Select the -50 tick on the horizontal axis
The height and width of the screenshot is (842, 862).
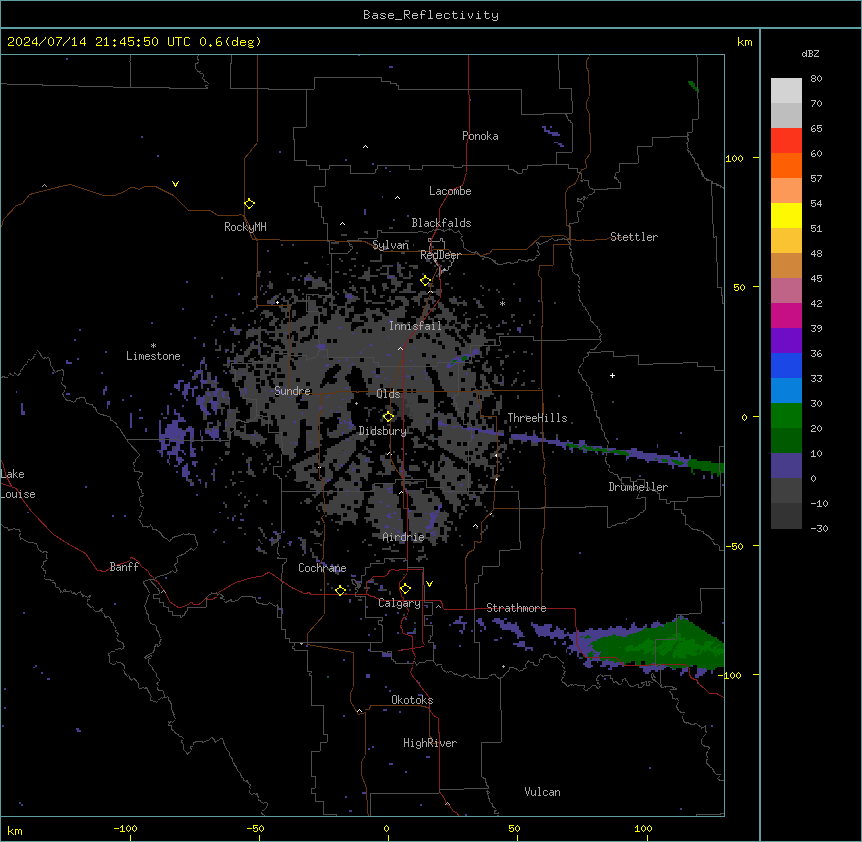click(255, 828)
